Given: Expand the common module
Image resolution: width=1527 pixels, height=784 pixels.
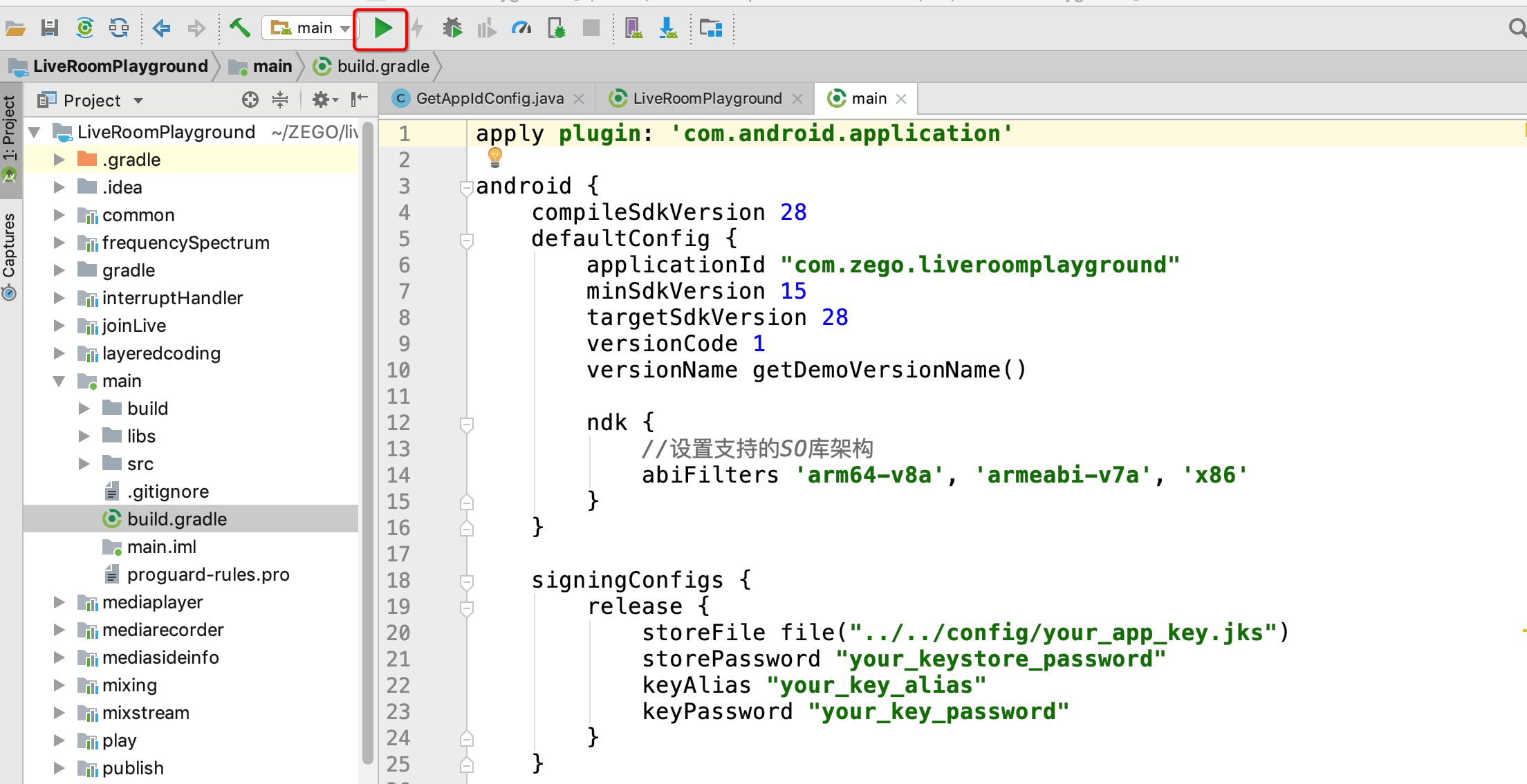Looking at the screenshot, I should [x=59, y=215].
